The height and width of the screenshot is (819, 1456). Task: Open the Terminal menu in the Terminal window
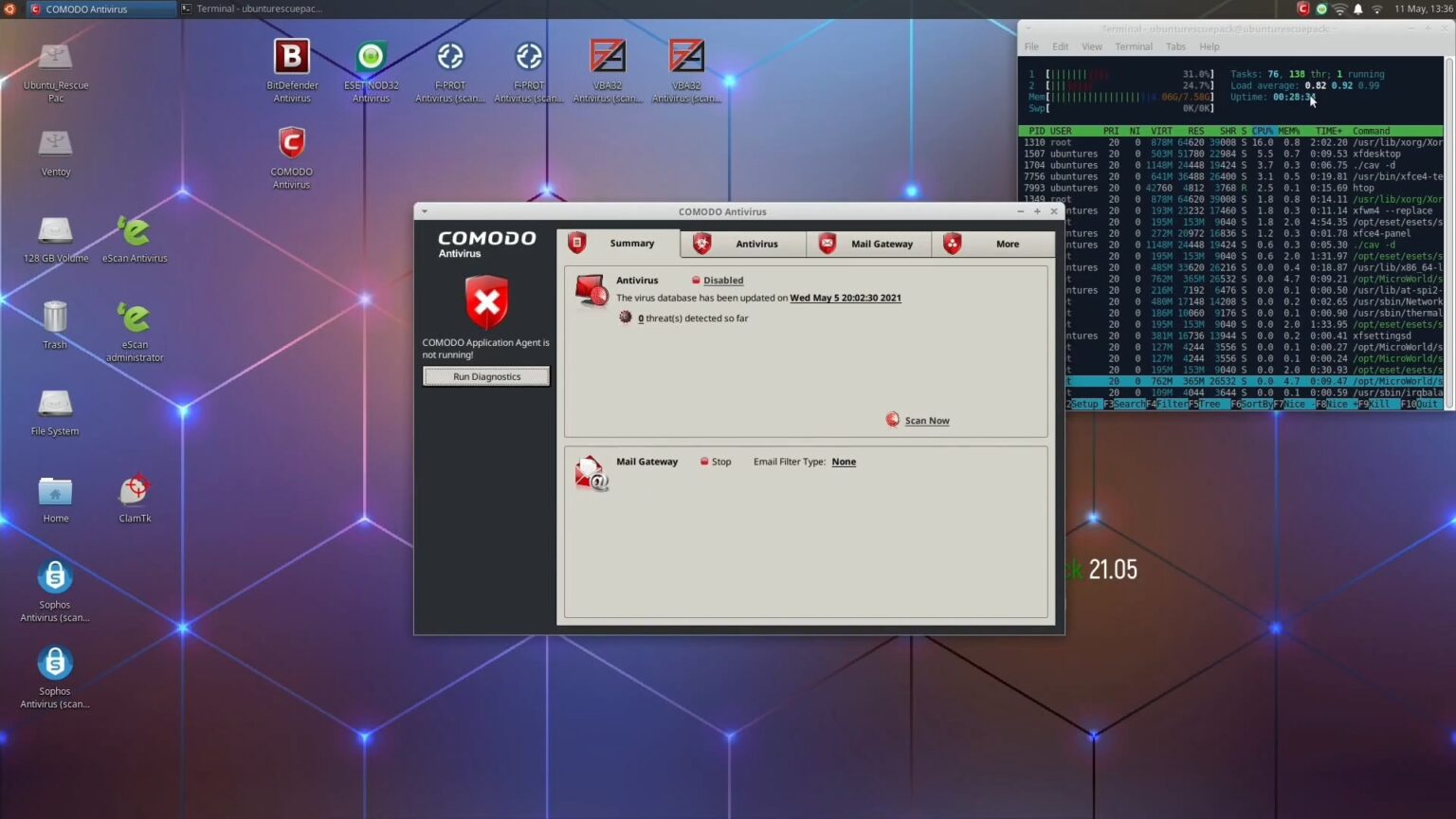[x=1133, y=46]
